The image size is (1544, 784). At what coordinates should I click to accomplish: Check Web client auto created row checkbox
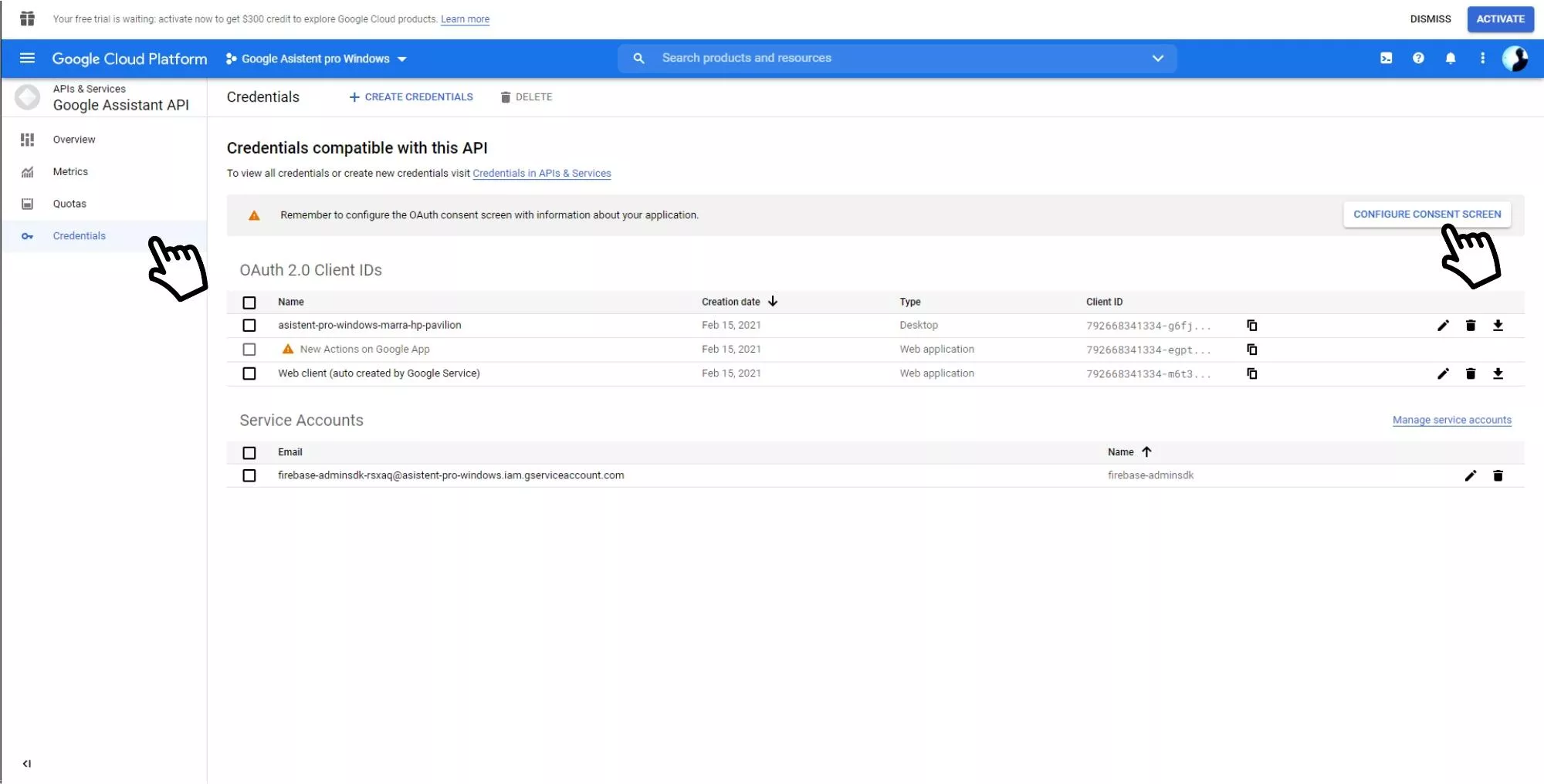tap(249, 373)
